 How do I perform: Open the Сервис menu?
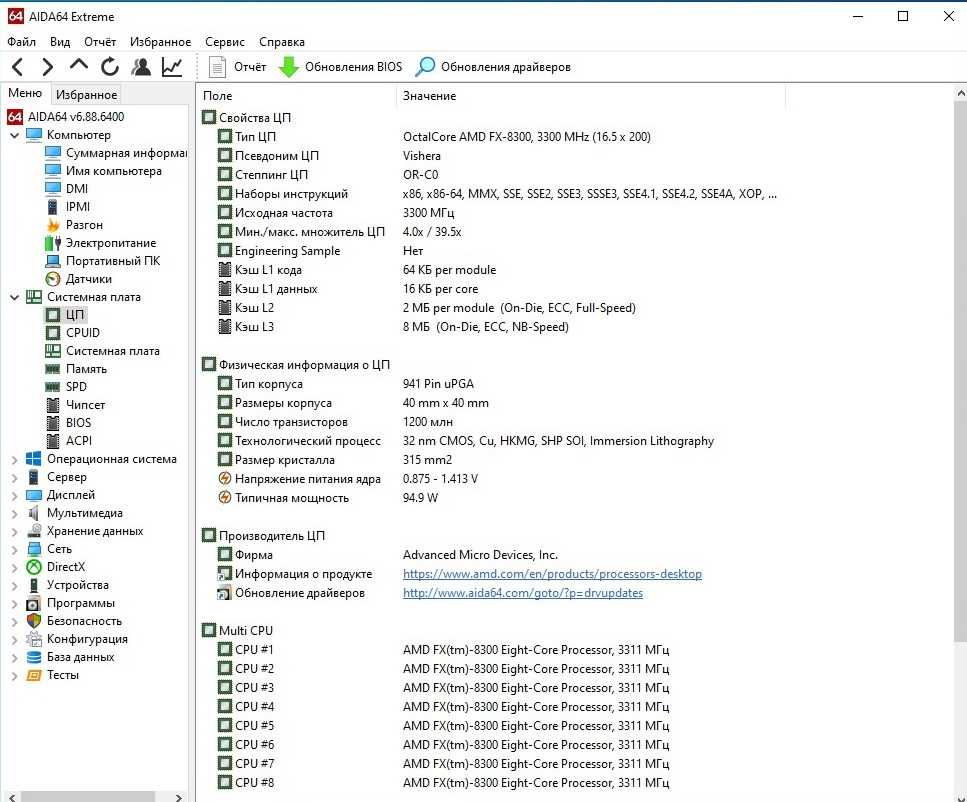pyautogui.click(x=224, y=41)
